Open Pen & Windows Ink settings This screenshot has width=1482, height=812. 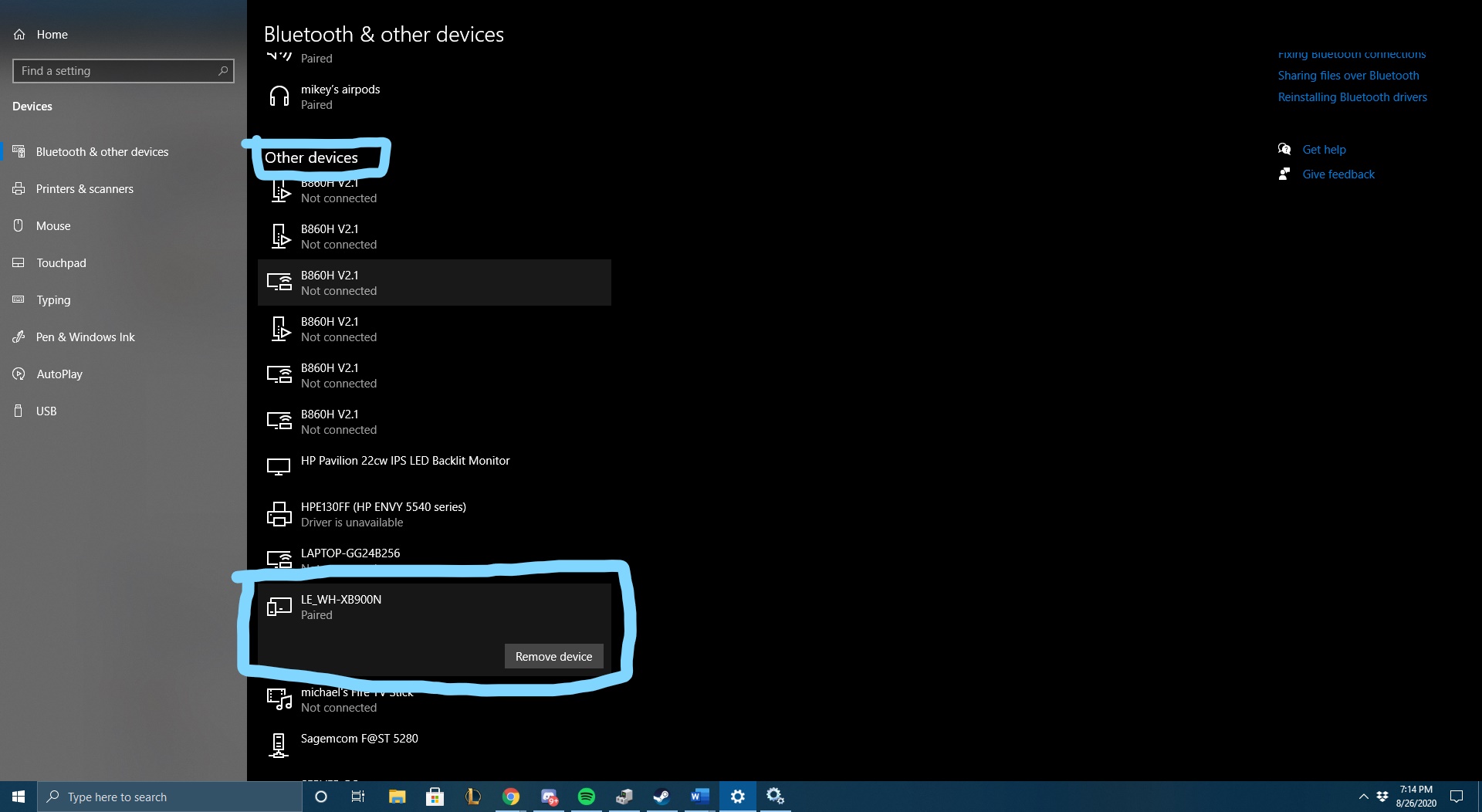[x=85, y=337]
